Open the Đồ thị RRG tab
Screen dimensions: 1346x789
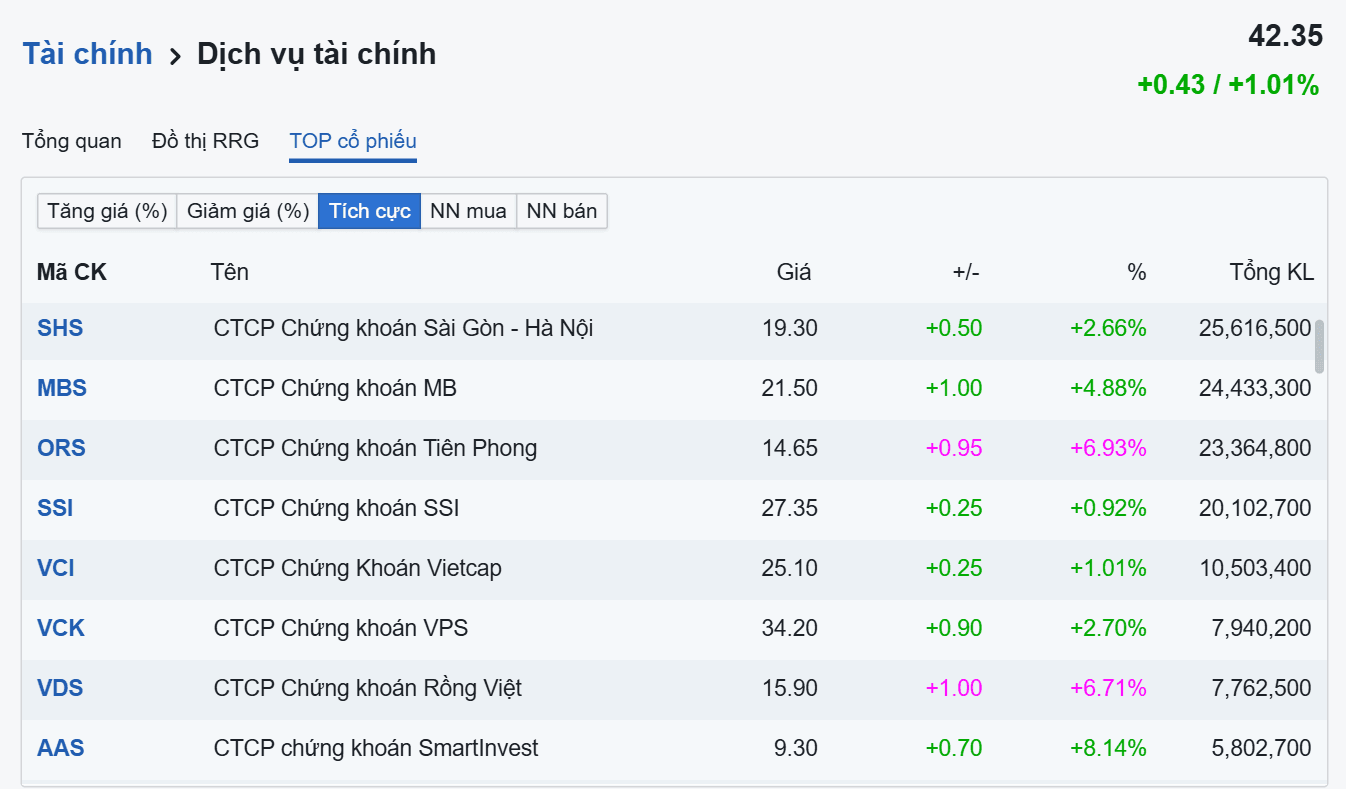(x=205, y=141)
